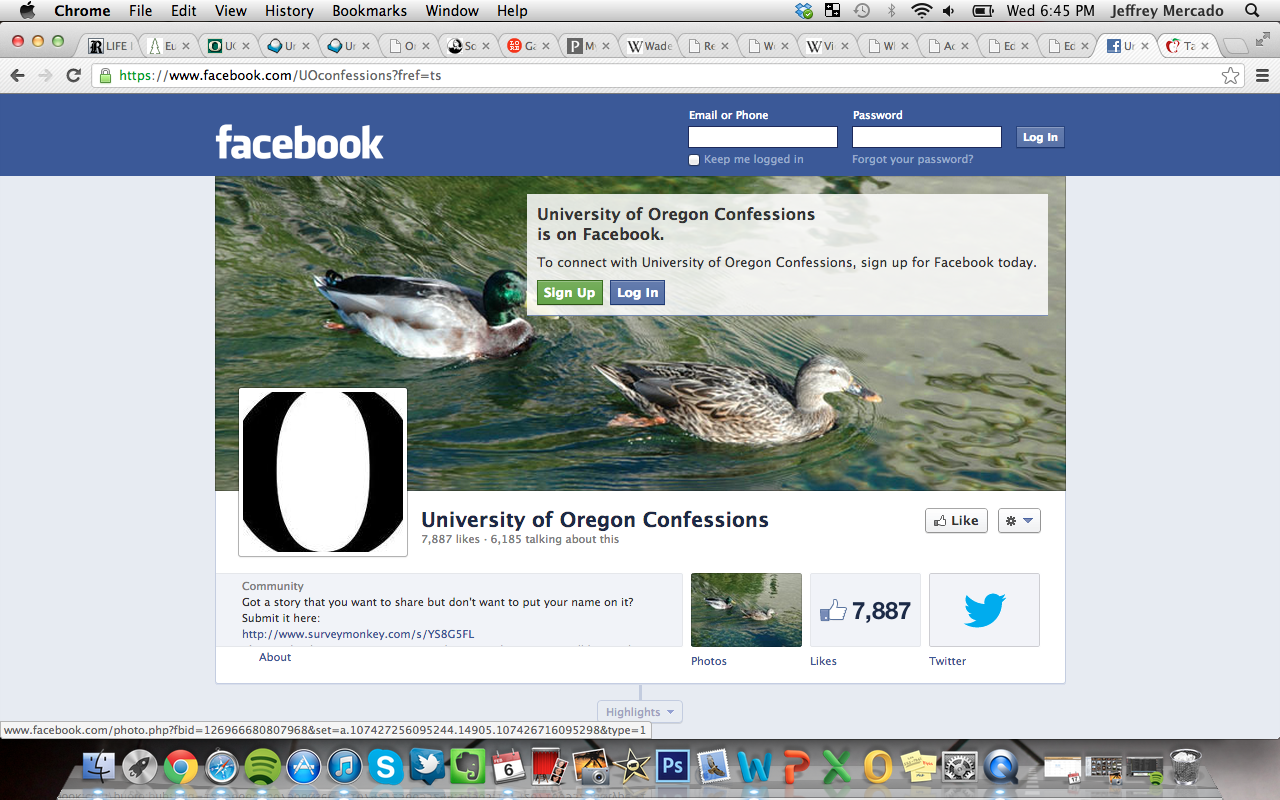
Task: Click the green Sign Up button
Action: tap(570, 293)
